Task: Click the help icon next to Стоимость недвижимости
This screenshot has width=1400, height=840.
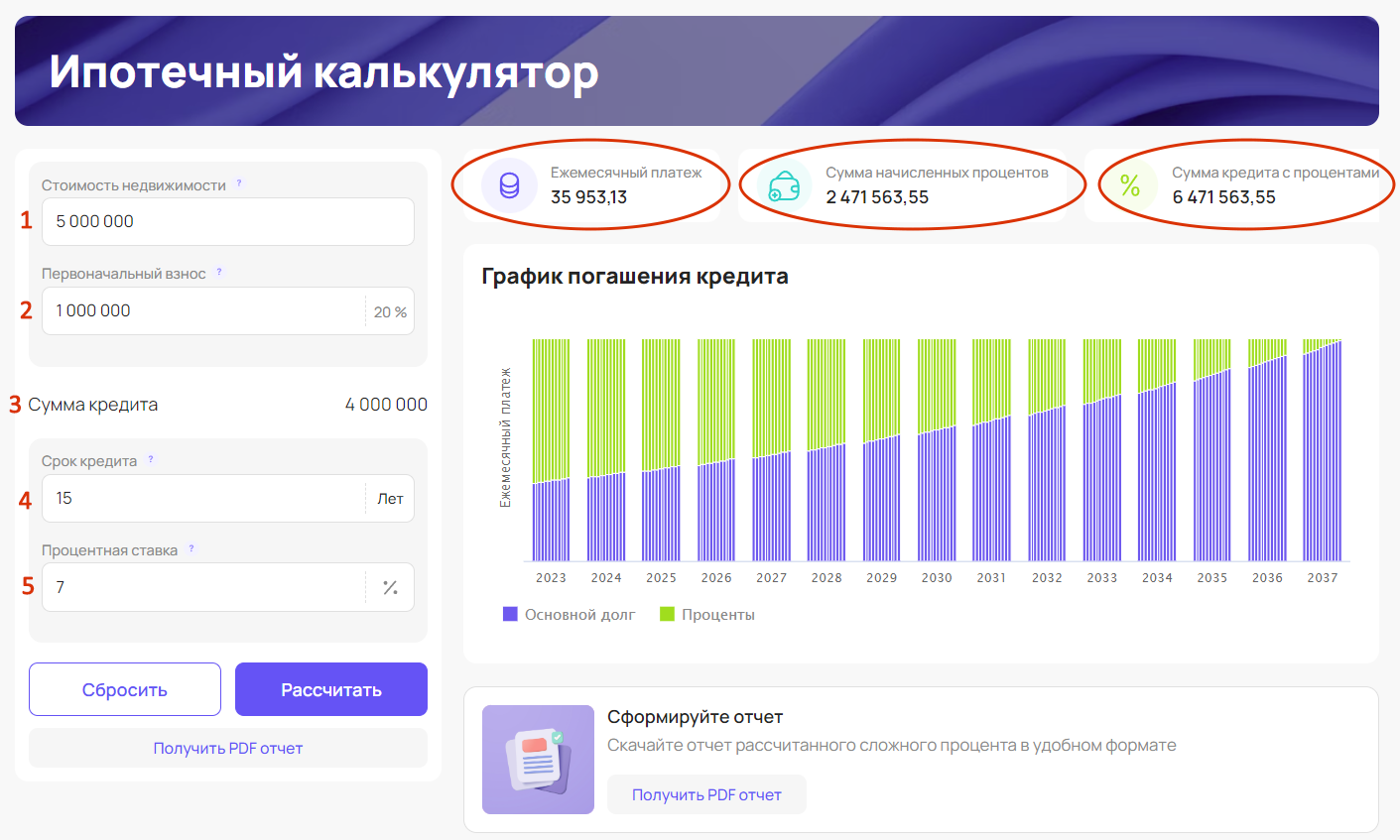Action: (239, 184)
